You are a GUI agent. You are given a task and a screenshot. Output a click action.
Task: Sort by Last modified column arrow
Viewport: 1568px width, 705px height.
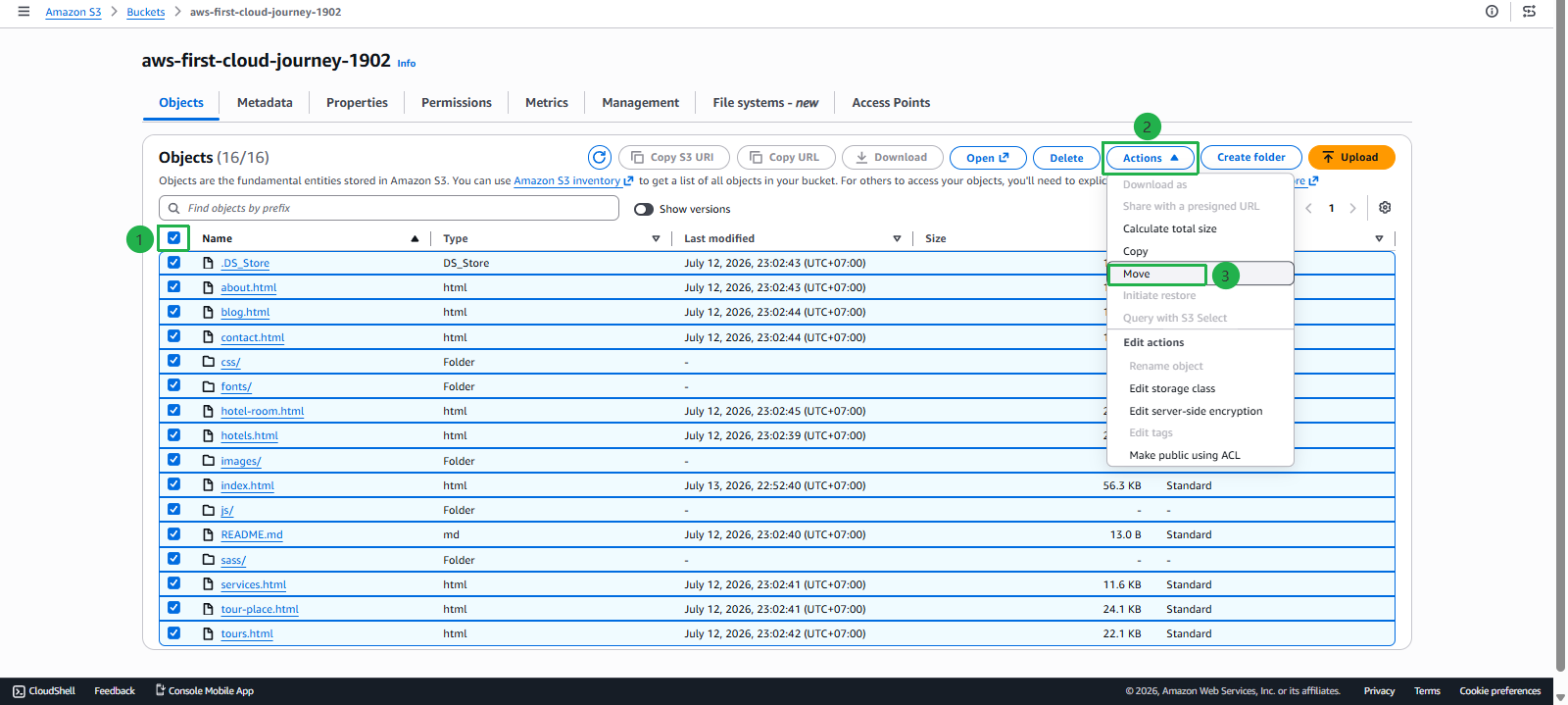(x=897, y=238)
